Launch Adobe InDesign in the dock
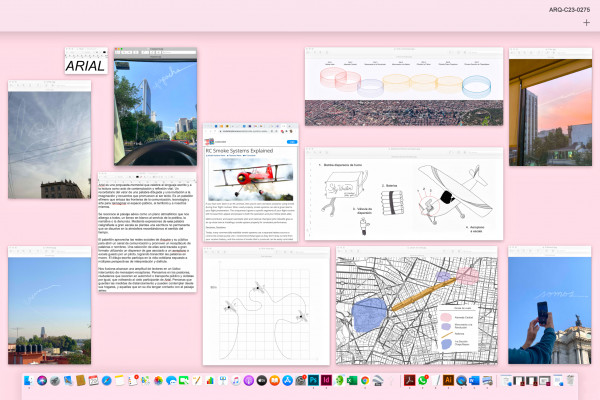 pyautogui.click(x=326, y=380)
